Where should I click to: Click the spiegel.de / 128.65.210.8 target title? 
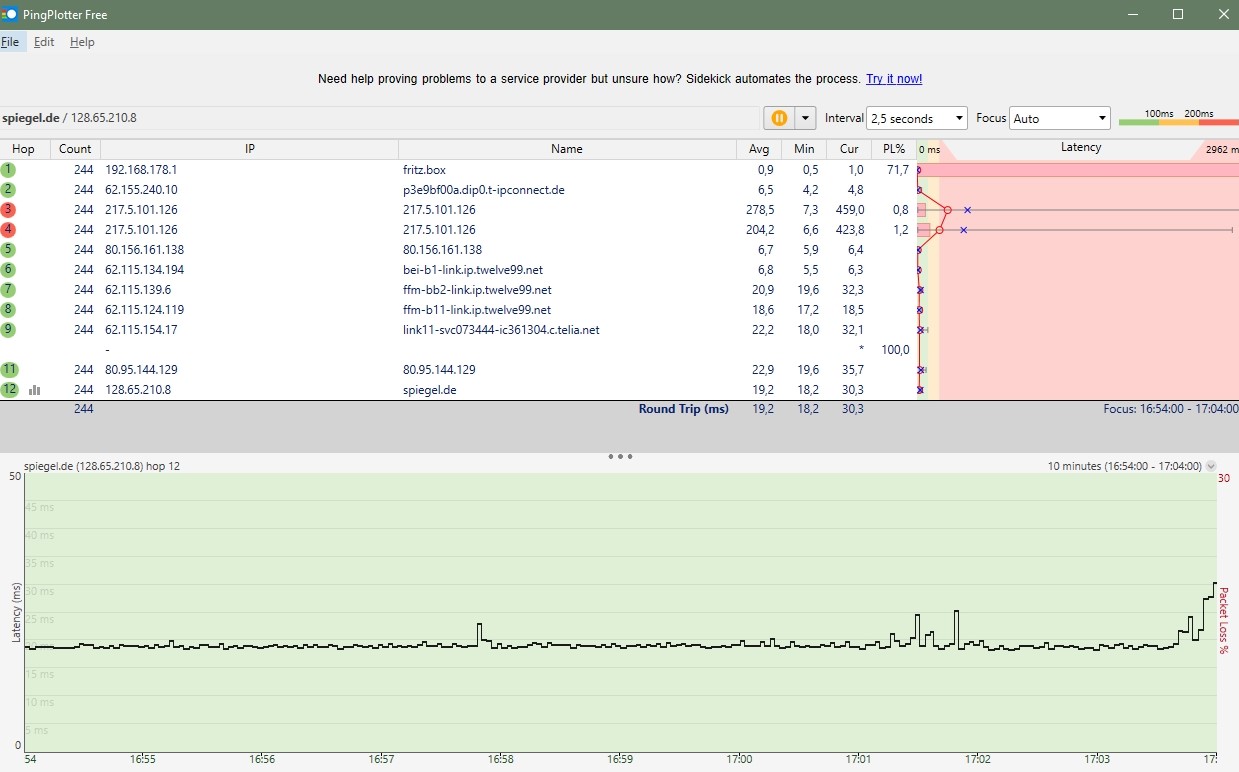tap(69, 118)
